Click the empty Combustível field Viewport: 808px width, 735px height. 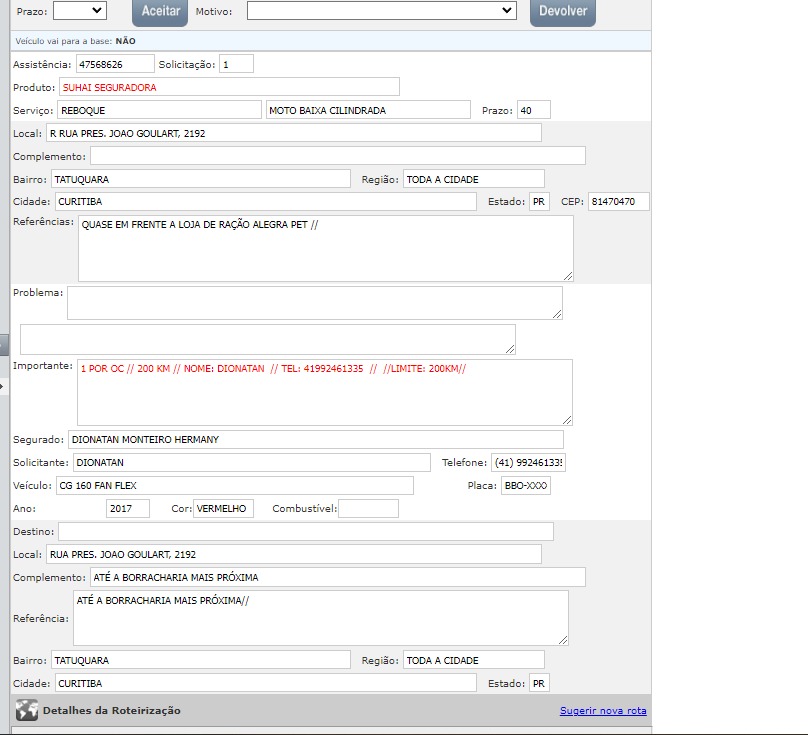[368, 508]
